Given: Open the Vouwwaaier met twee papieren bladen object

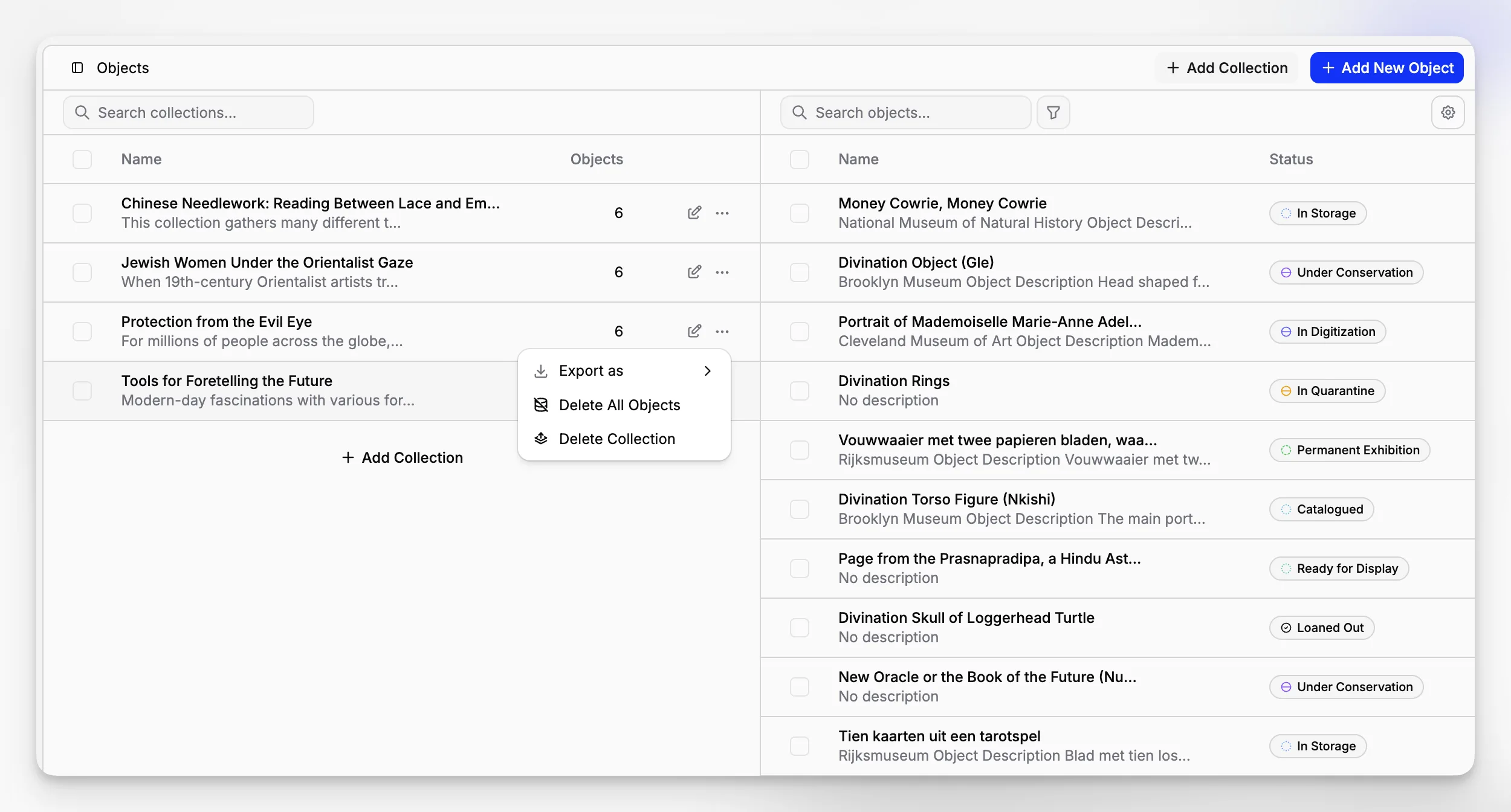Looking at the screenshot, I should point(997,440).
